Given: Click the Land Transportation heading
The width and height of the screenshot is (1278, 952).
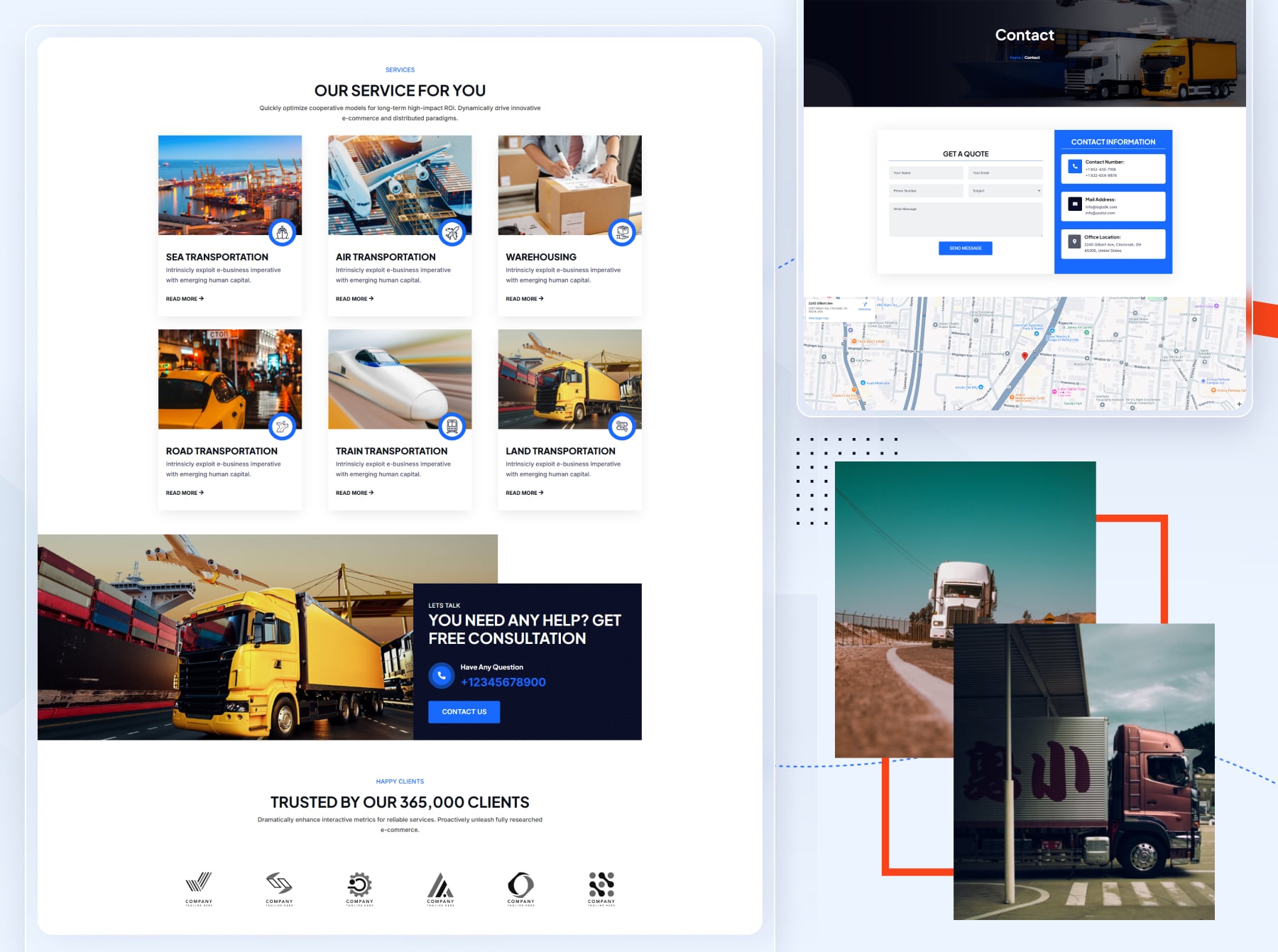Looking at the screenshot, I should pos(560,451).
